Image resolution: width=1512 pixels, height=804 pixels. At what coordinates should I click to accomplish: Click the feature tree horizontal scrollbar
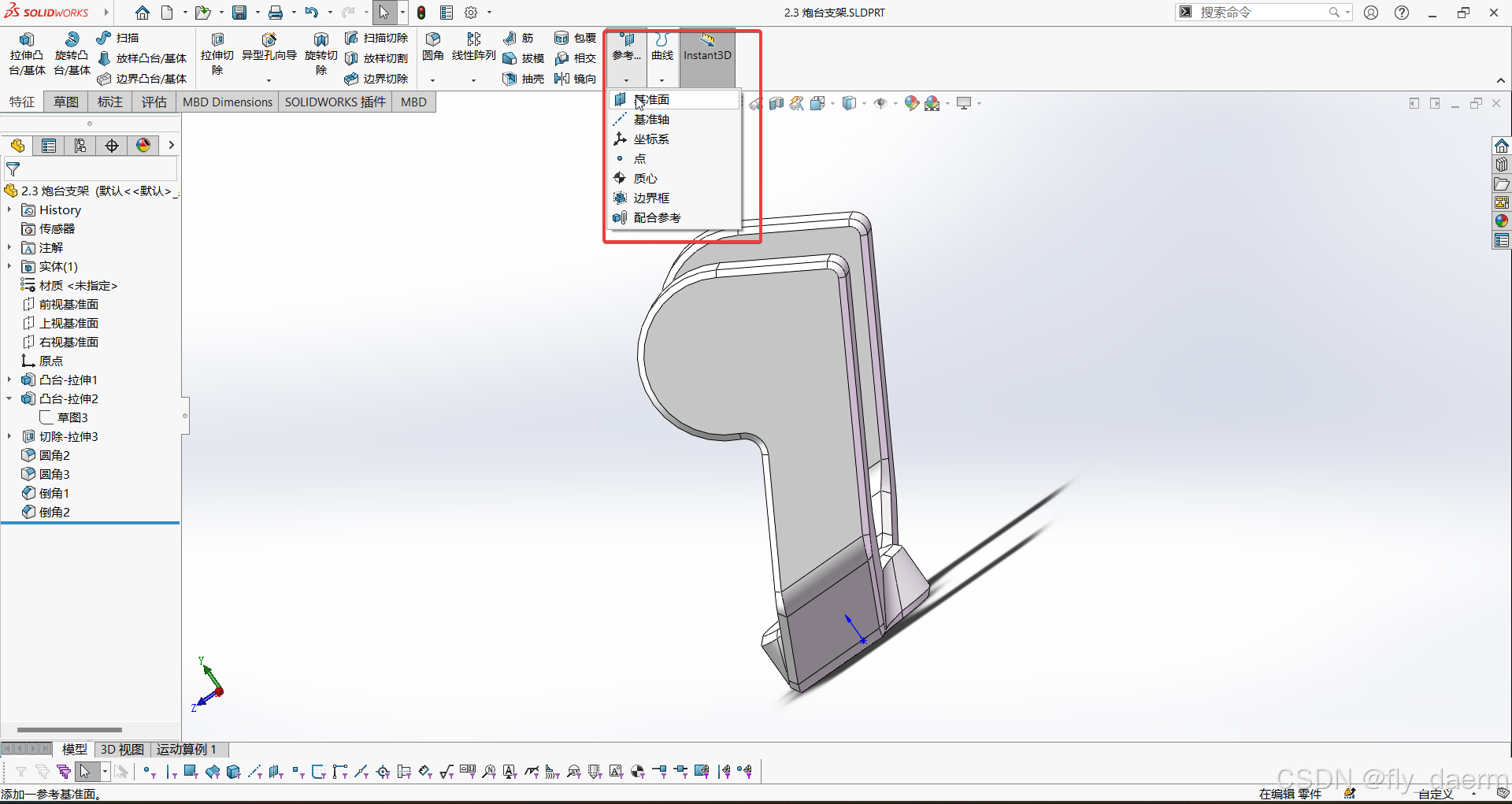(69, 730)
